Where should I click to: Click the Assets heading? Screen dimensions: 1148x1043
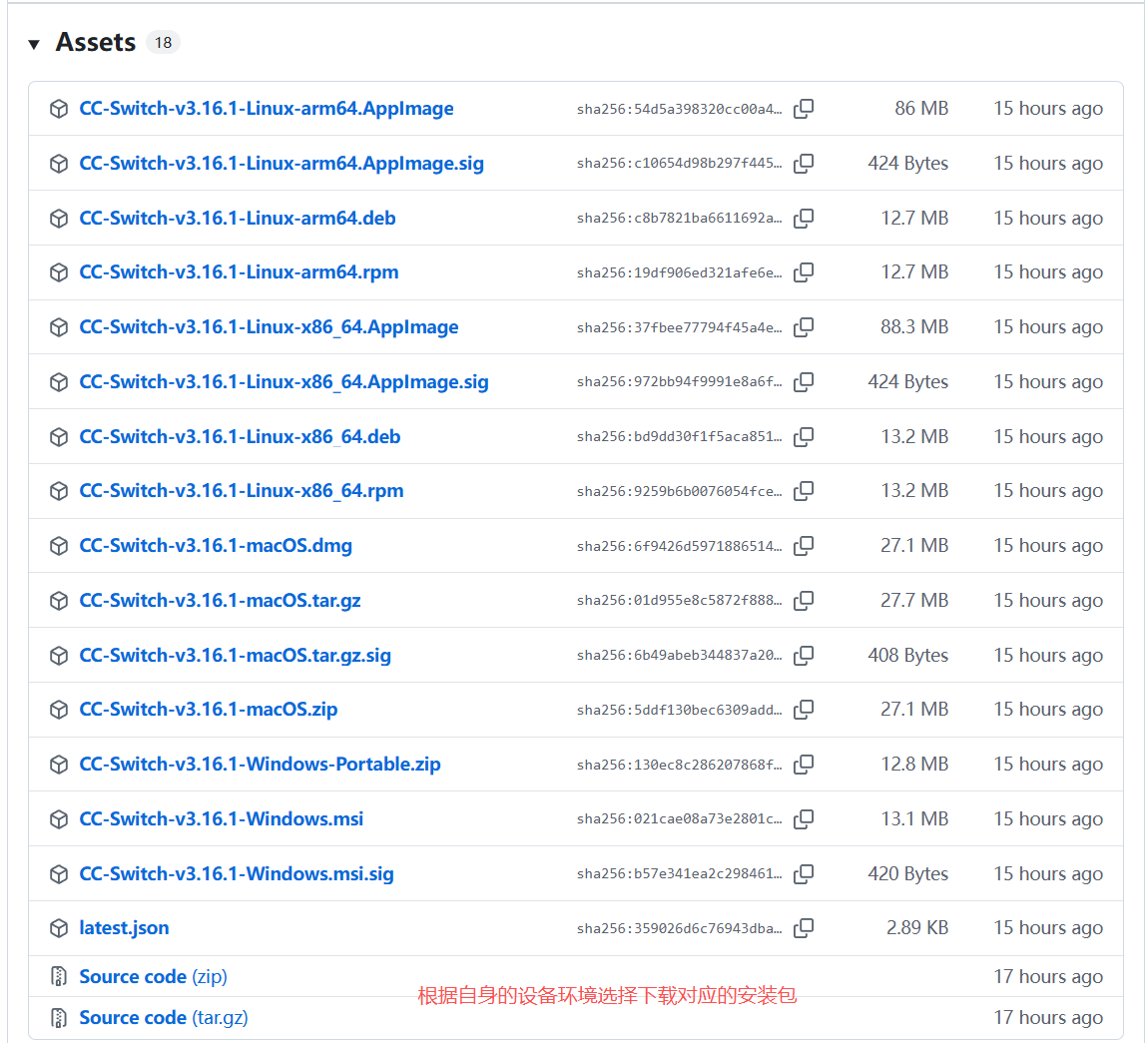coord(96,43)
